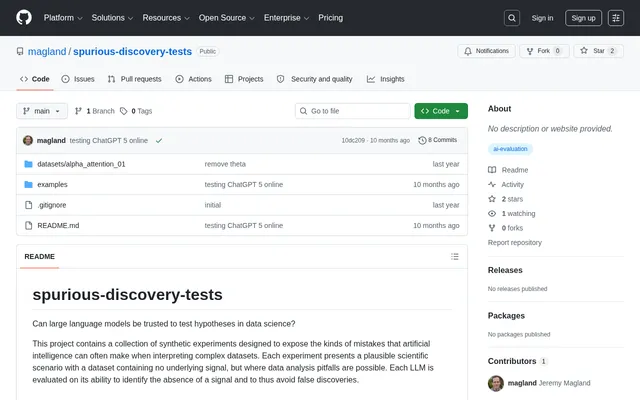
Task: Click the Notifications button
Action: (486, 51)
